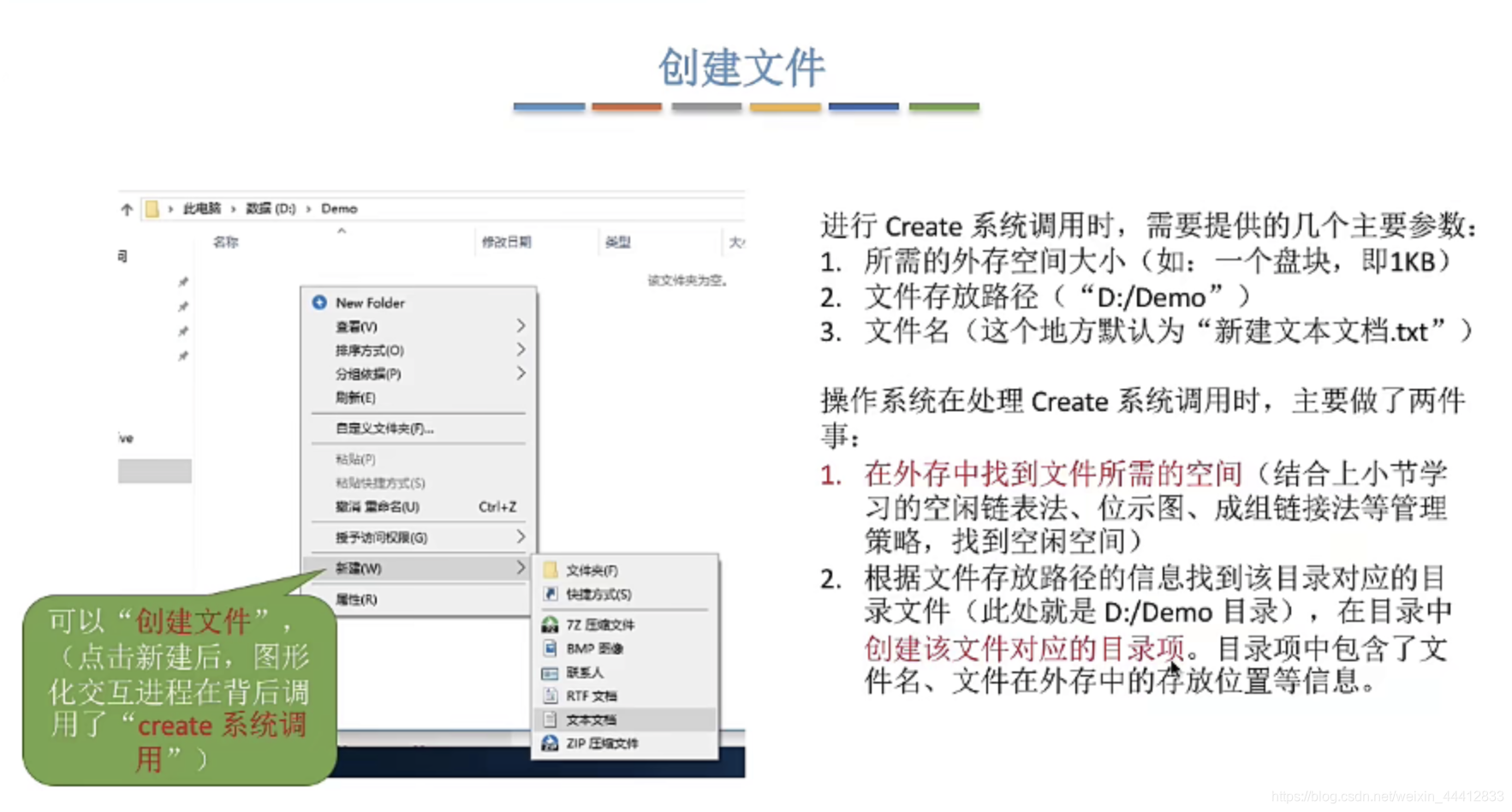Open the 排序方式(O) menu entry
This screenshot has width=1512, height=812.
click(x=419, y=349)
